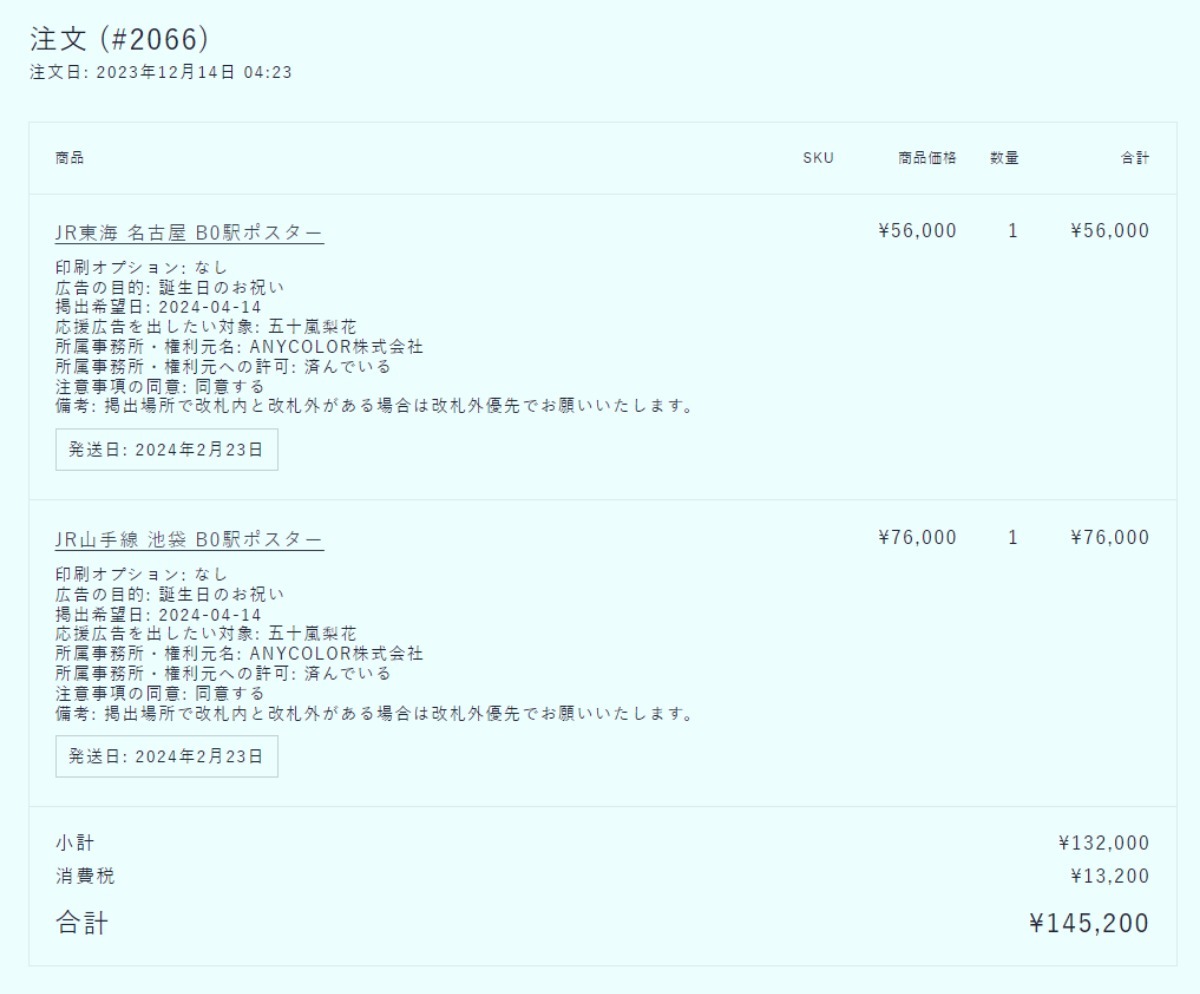Open the JR東海 名古屋 B0駅ポスター product link

(x=189, y=233)
